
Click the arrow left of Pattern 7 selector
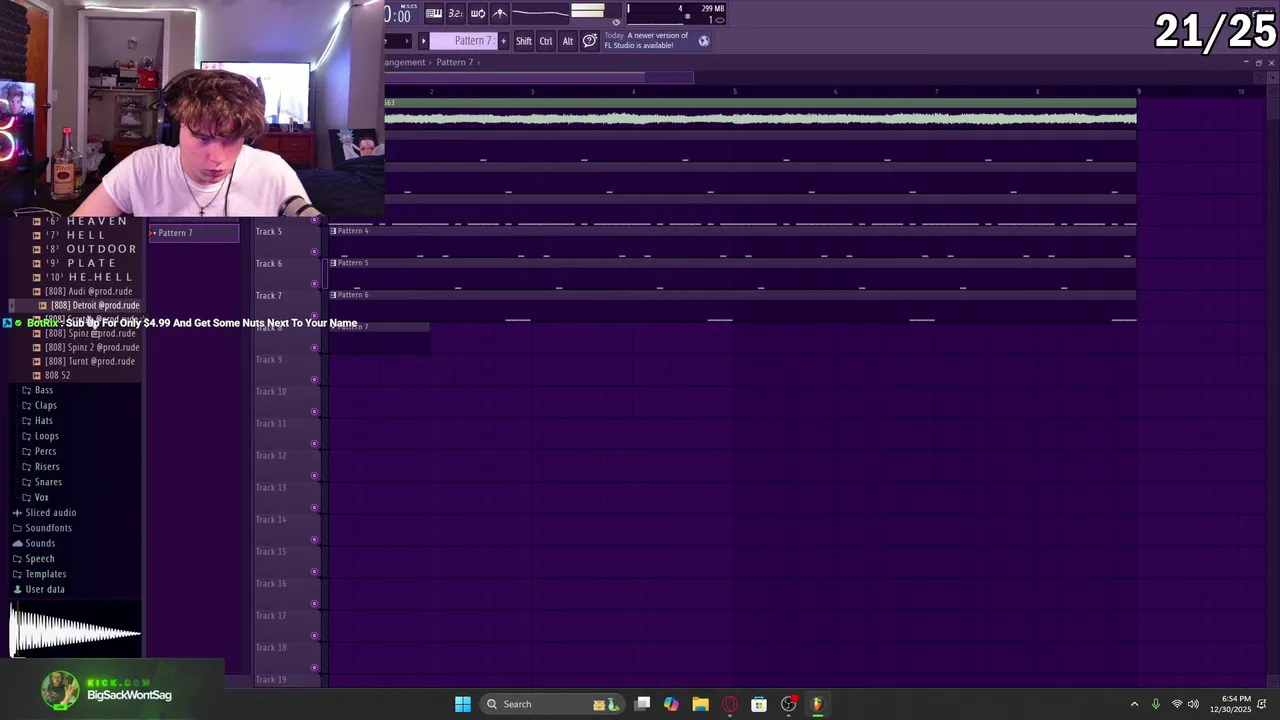[x=423, y=41]
